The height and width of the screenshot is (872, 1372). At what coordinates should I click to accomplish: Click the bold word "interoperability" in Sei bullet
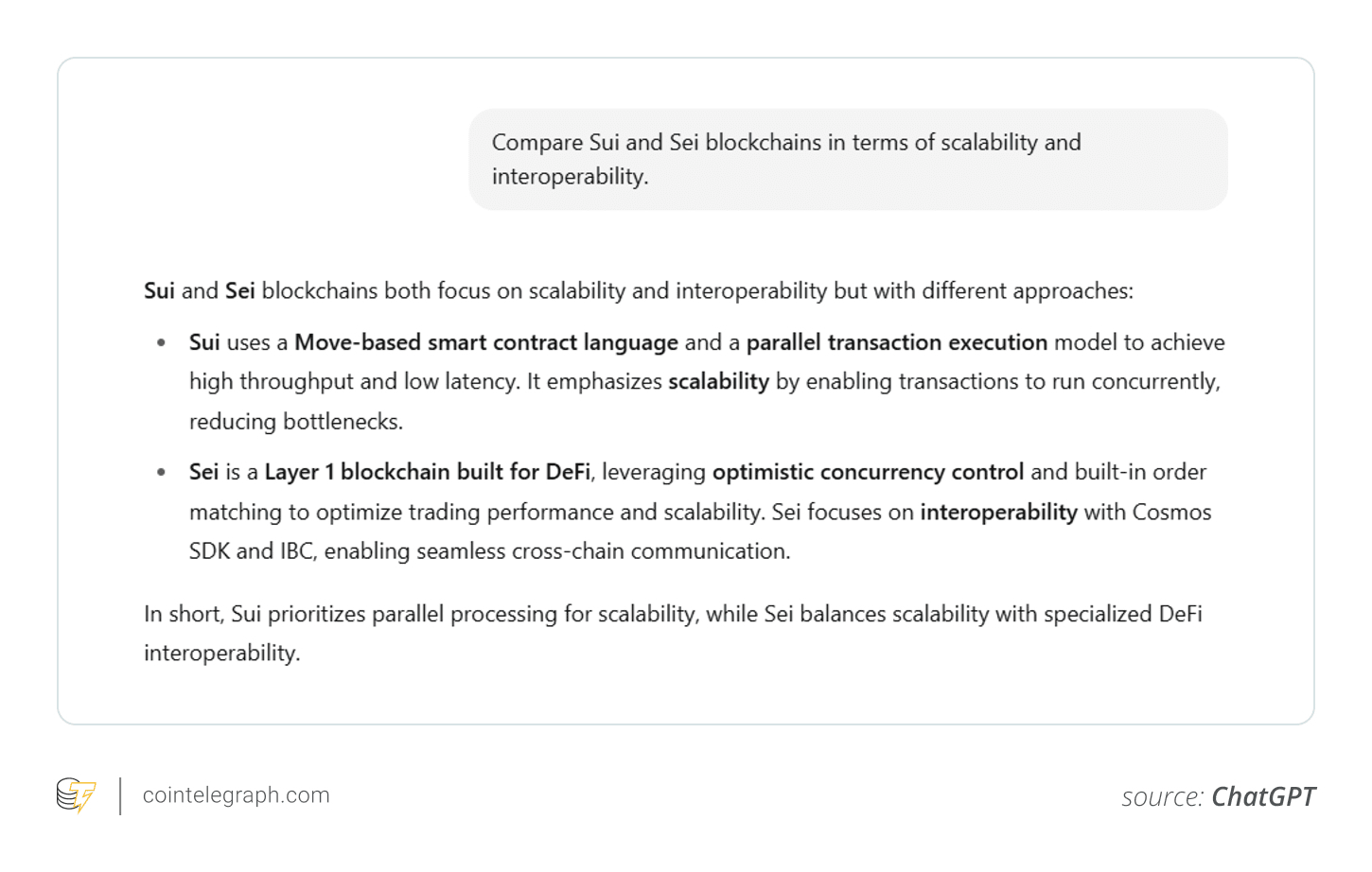998,512
